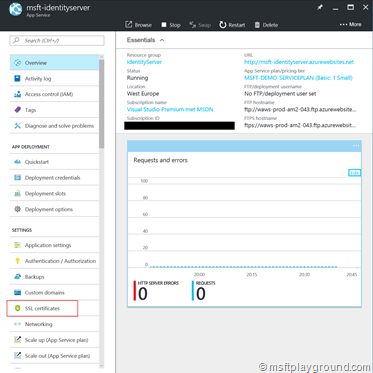Open the IdentityServer resource group link
The image size is (373, 373).
144,62
